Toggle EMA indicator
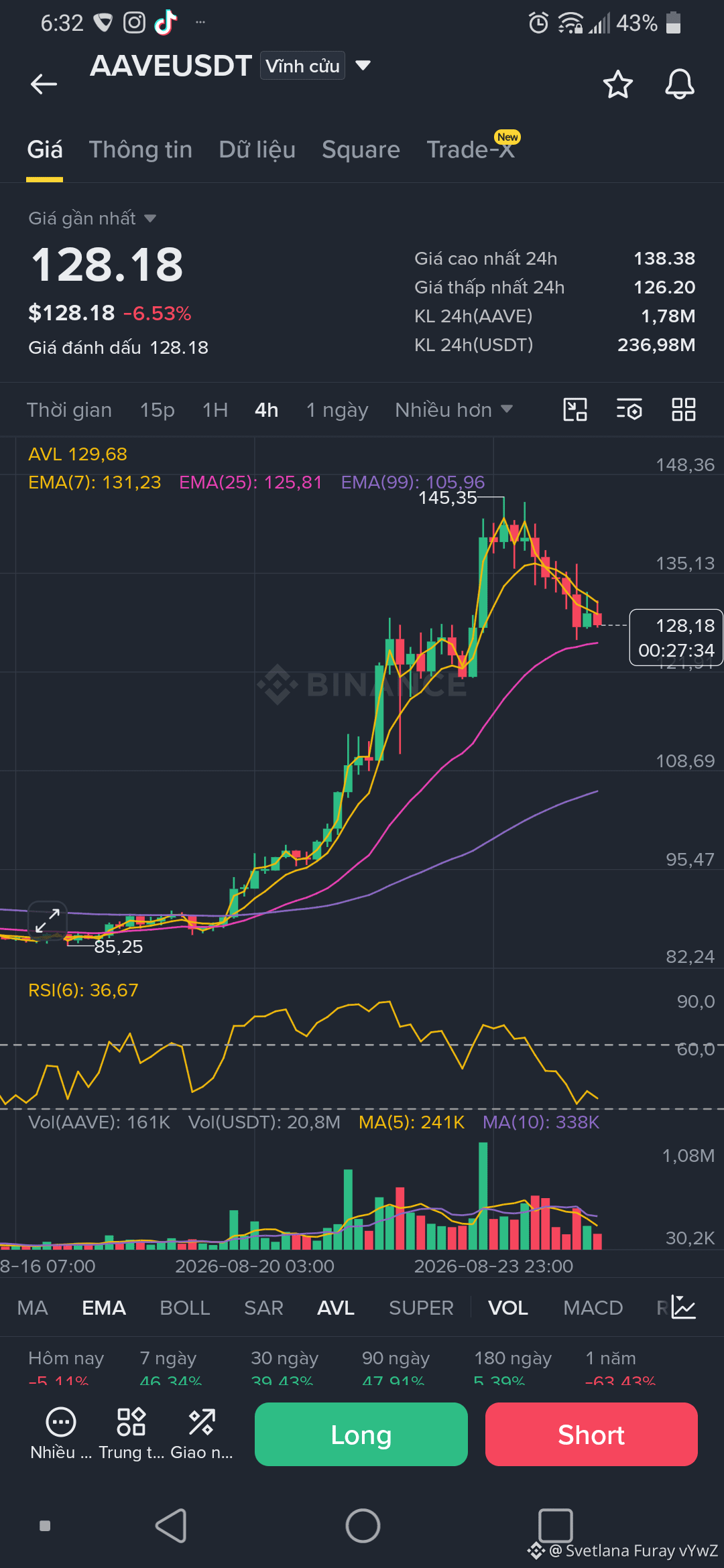 [104, 1307]
